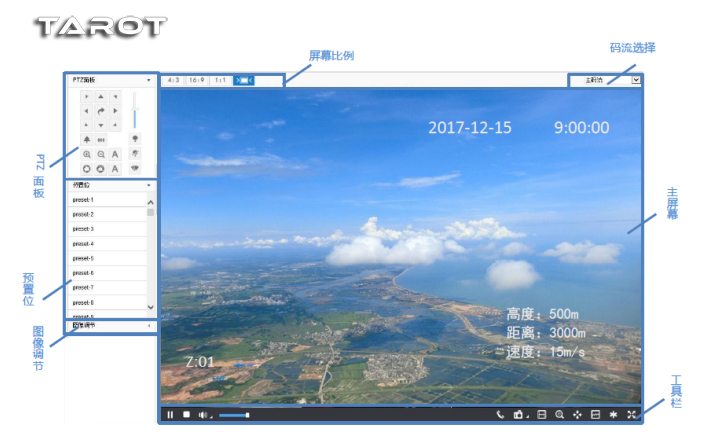
Task: Collapse the 预置位 preset panel arrow
Action: coord(148,186)
